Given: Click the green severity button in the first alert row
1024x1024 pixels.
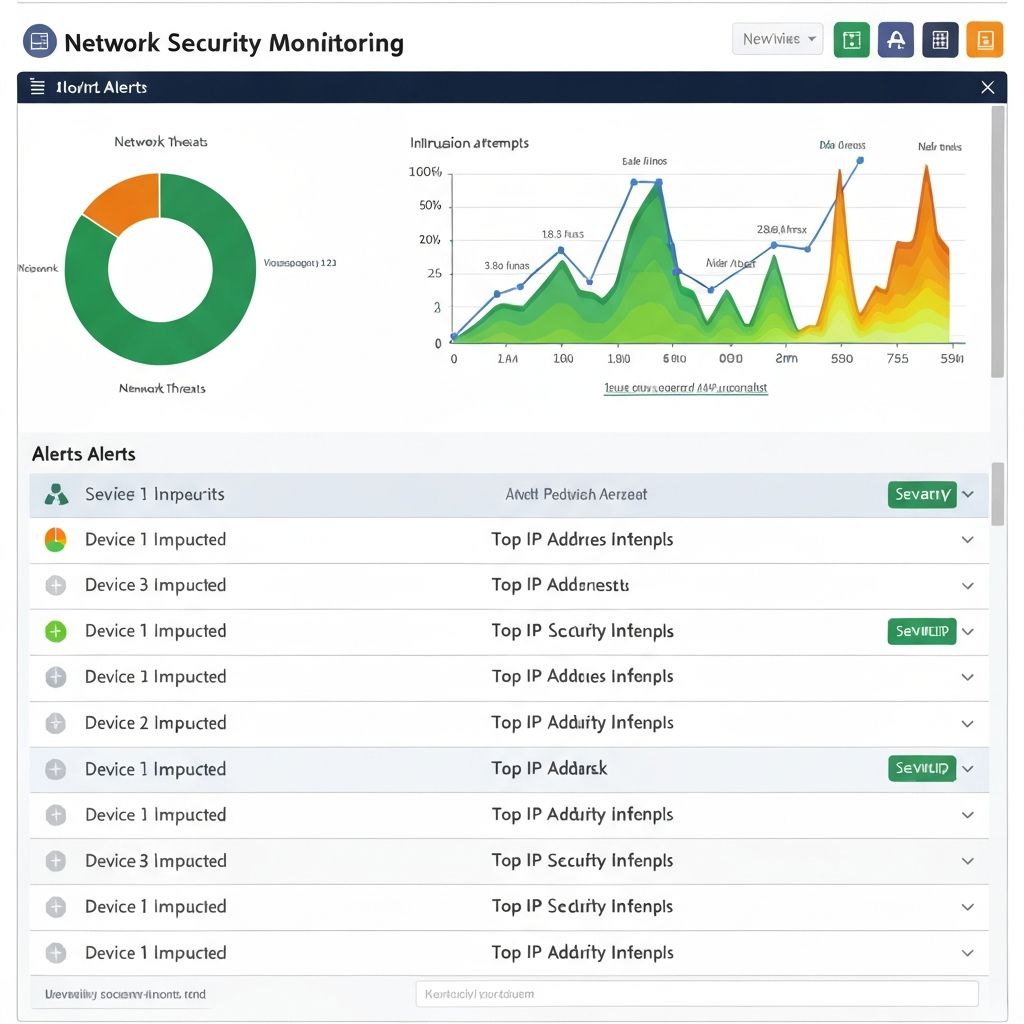Looking at the screenshot, I should pos(921,494).
